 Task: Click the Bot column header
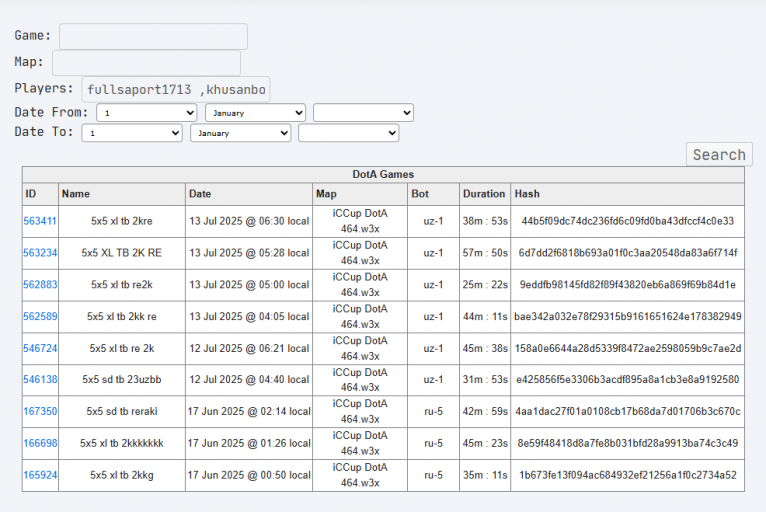coord(434,194)
